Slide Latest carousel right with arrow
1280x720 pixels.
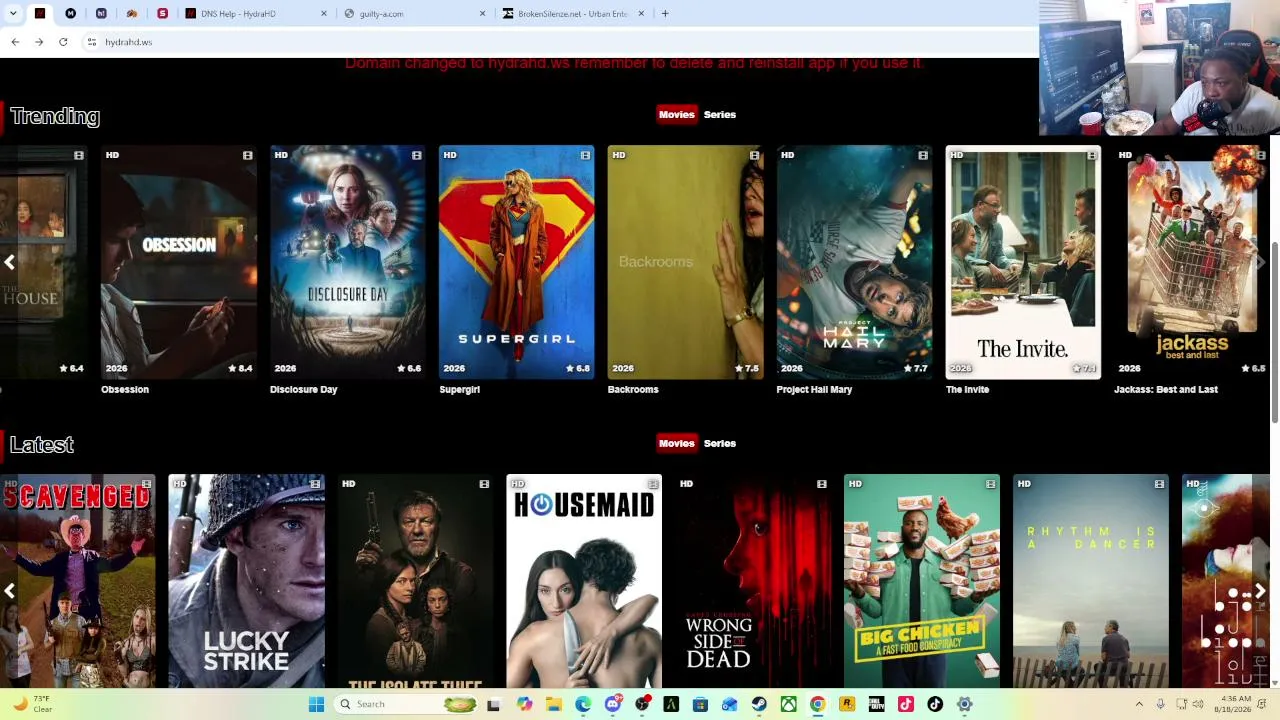point(1261,591)
